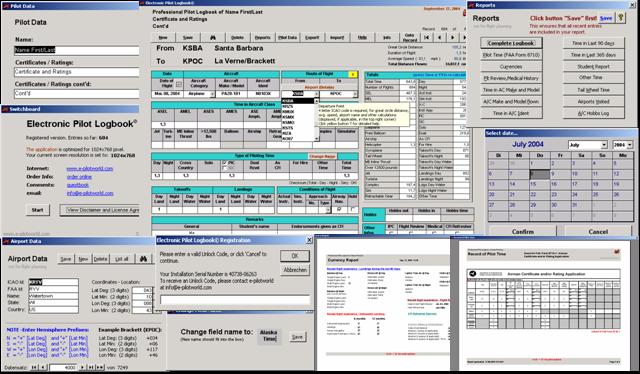Click the Complete Logbook report button
This screenshot has height=374, width=640.
click(x=511, y=43)
